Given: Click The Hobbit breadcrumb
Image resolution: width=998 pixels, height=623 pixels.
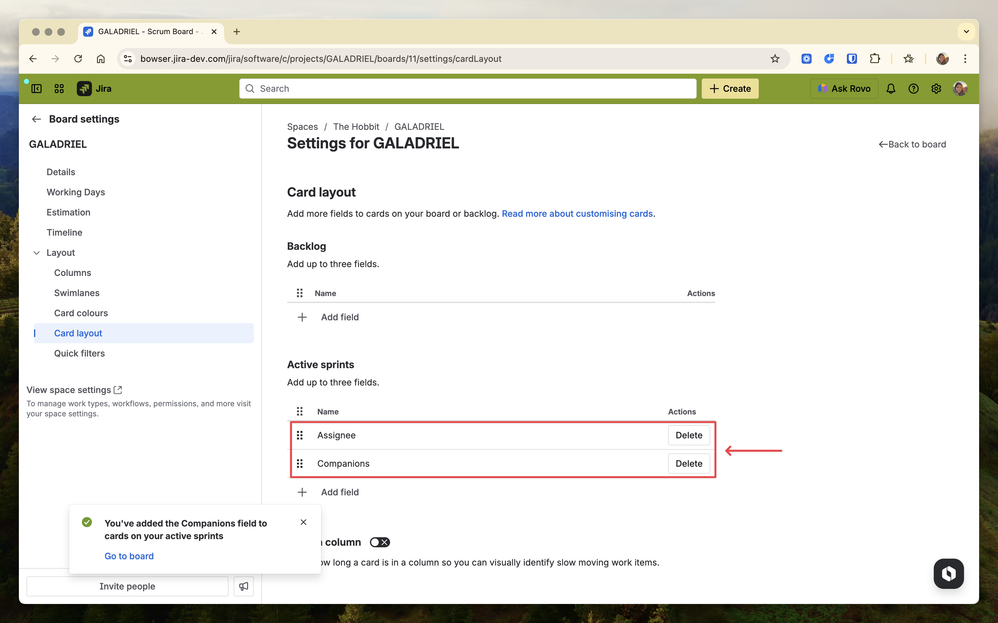Looking at the screenshot, I should (x=356, y=127).
